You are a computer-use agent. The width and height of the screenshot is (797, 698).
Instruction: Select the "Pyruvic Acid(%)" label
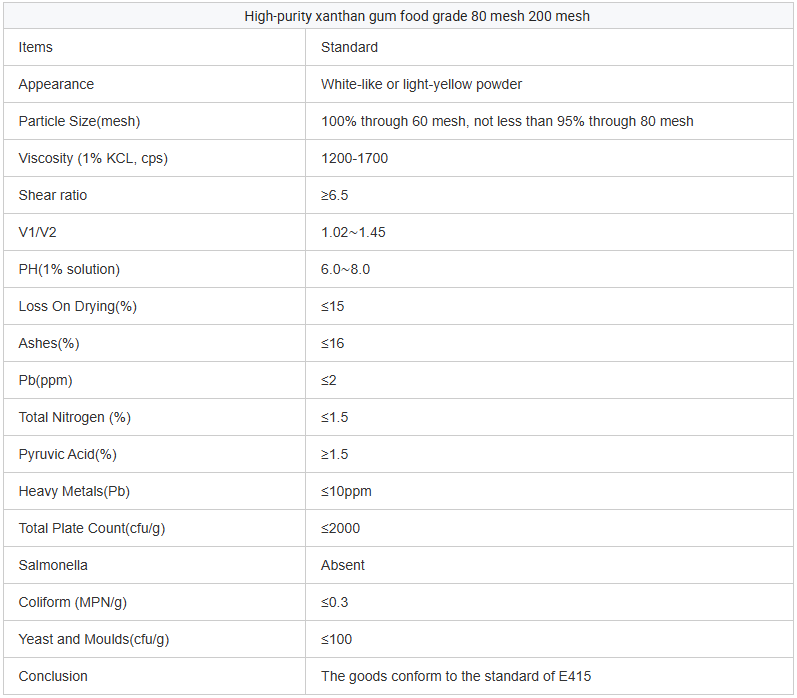(67, 454)
